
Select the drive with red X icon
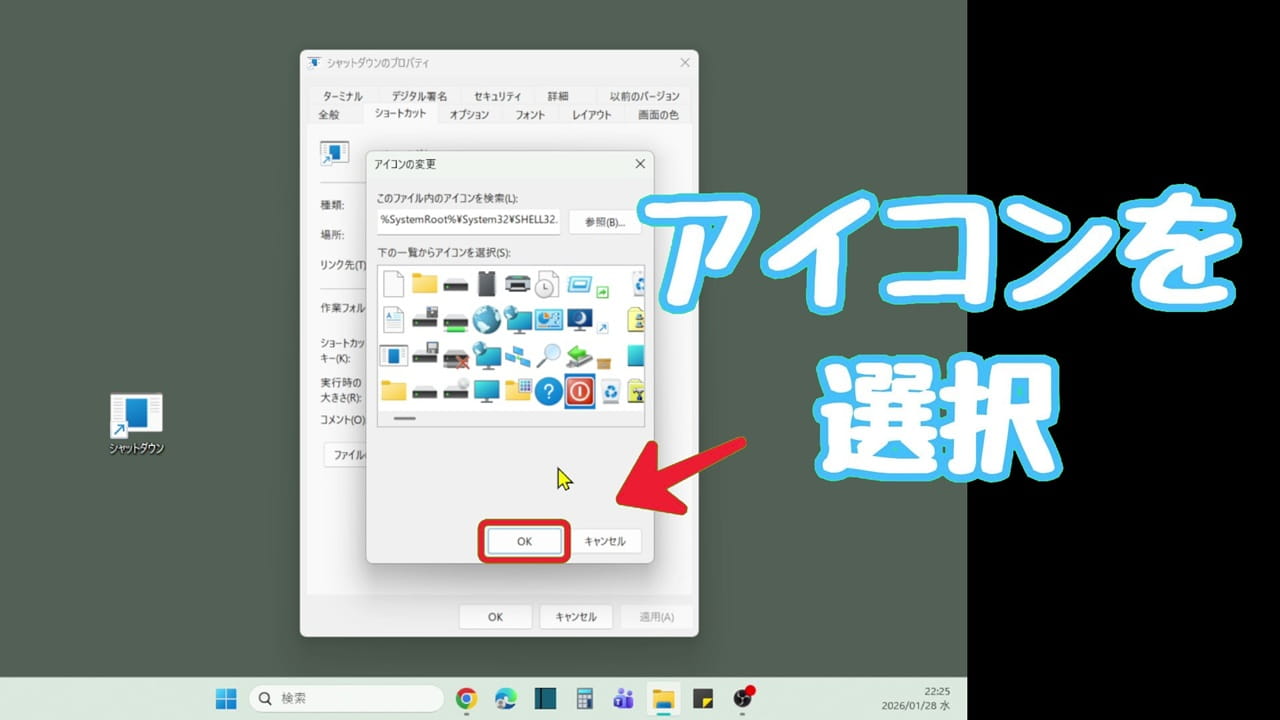[x=456, y=358]
